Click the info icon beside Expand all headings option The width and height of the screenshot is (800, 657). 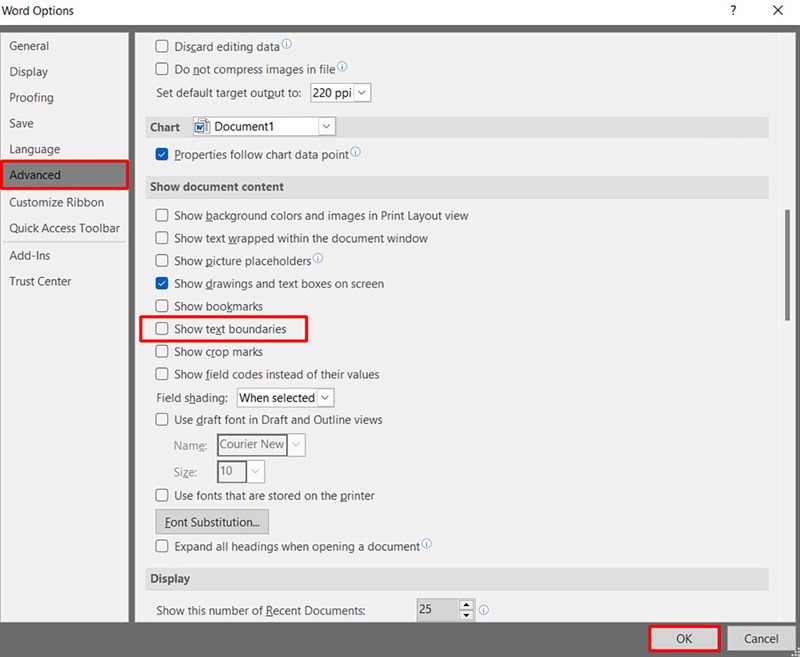click(x=424, y=546)
